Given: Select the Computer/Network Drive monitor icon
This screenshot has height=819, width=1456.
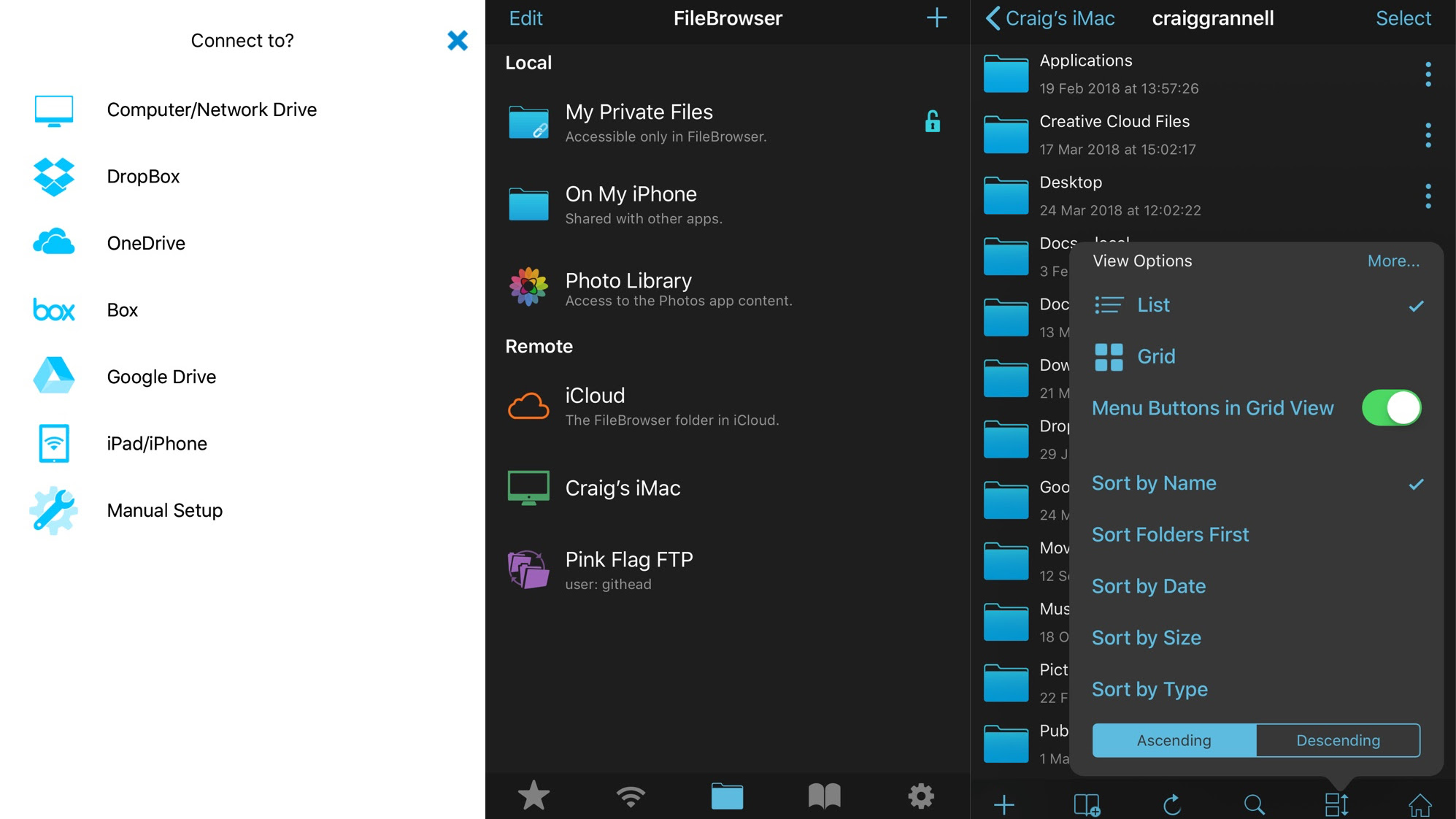Looking at the screenshot, I should [54, 111].
